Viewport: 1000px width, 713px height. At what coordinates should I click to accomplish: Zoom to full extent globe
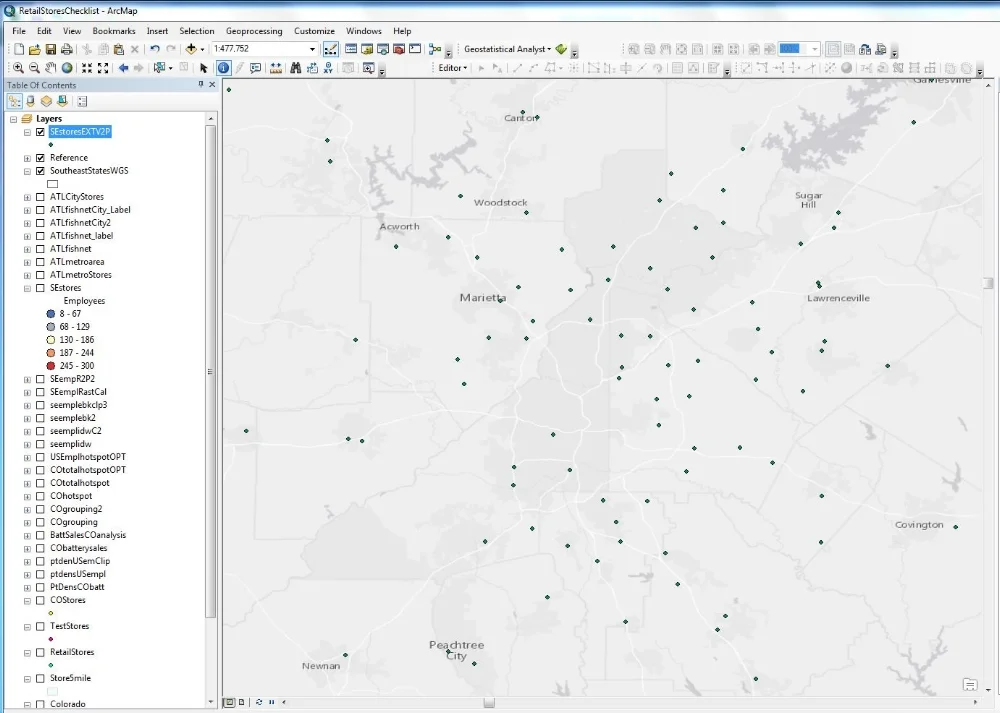click(66, 68)
